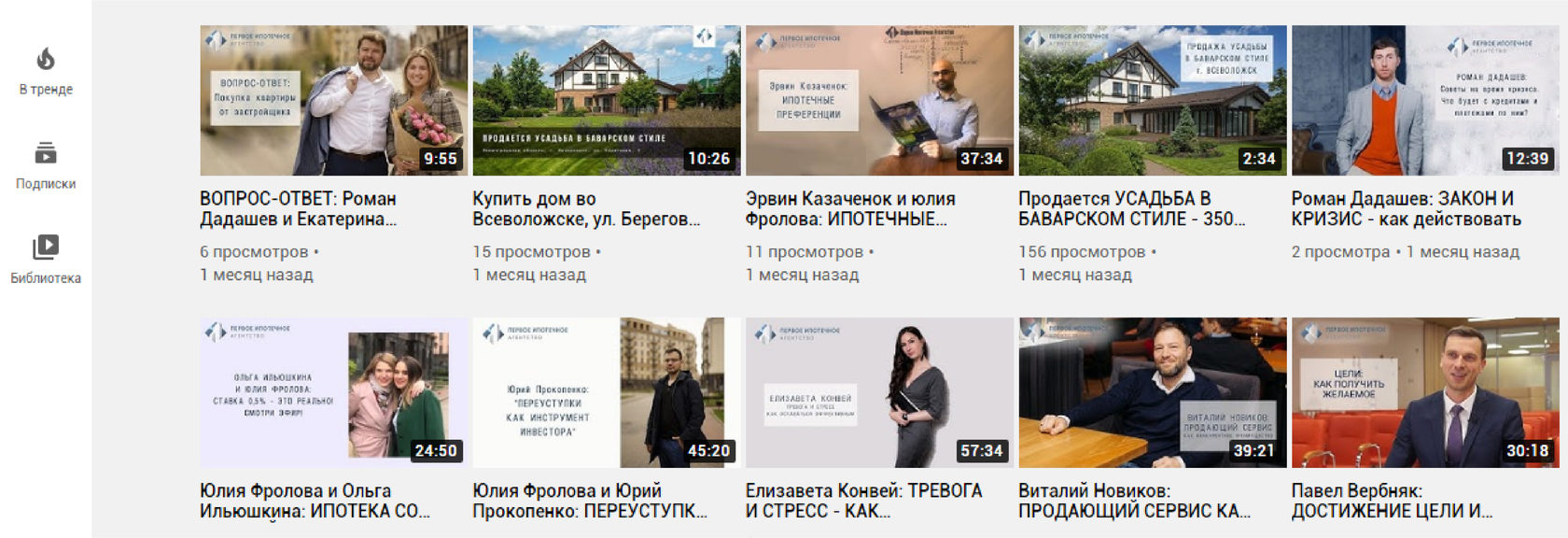Open the 24:50 Ольга Ильюшкина thumbnail
Viewport: 1568px width, 538px height.
[333, 392]
